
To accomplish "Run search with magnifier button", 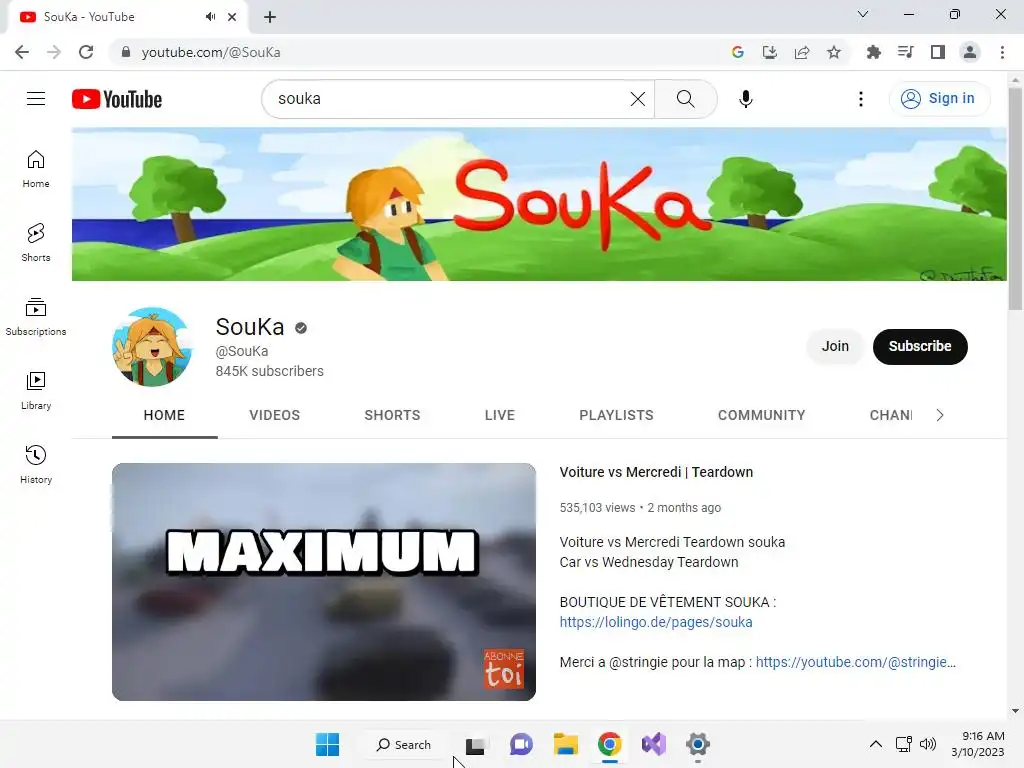I will [x=685, y=99].
